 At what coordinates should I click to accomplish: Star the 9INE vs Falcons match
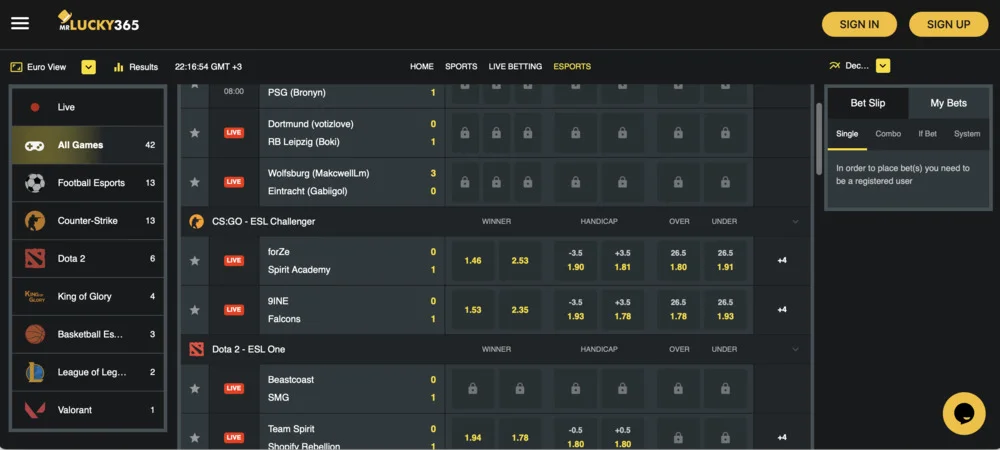pyautogui.click(x=195, y=310)
